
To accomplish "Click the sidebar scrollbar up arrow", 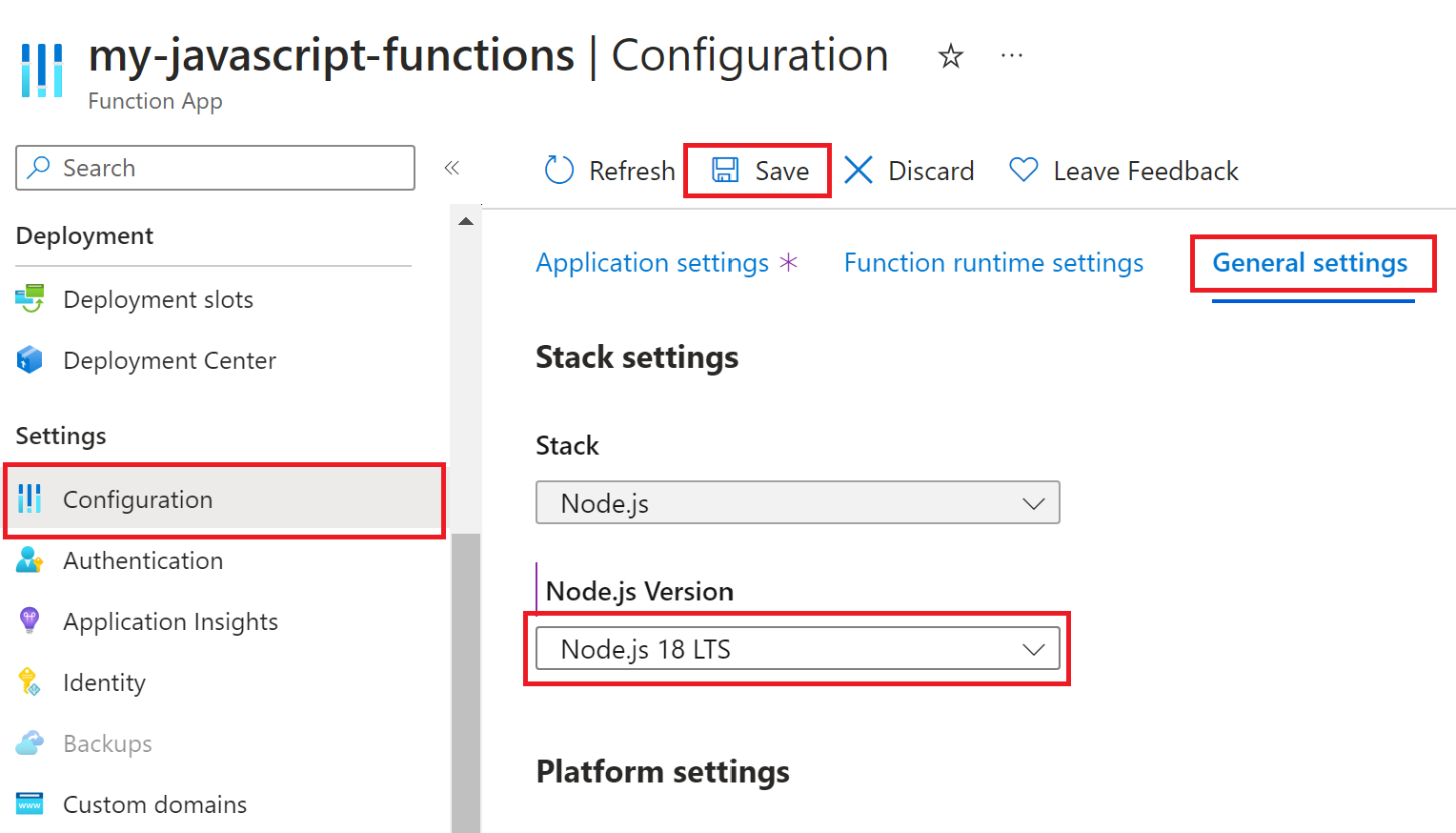I will point(466,221).
